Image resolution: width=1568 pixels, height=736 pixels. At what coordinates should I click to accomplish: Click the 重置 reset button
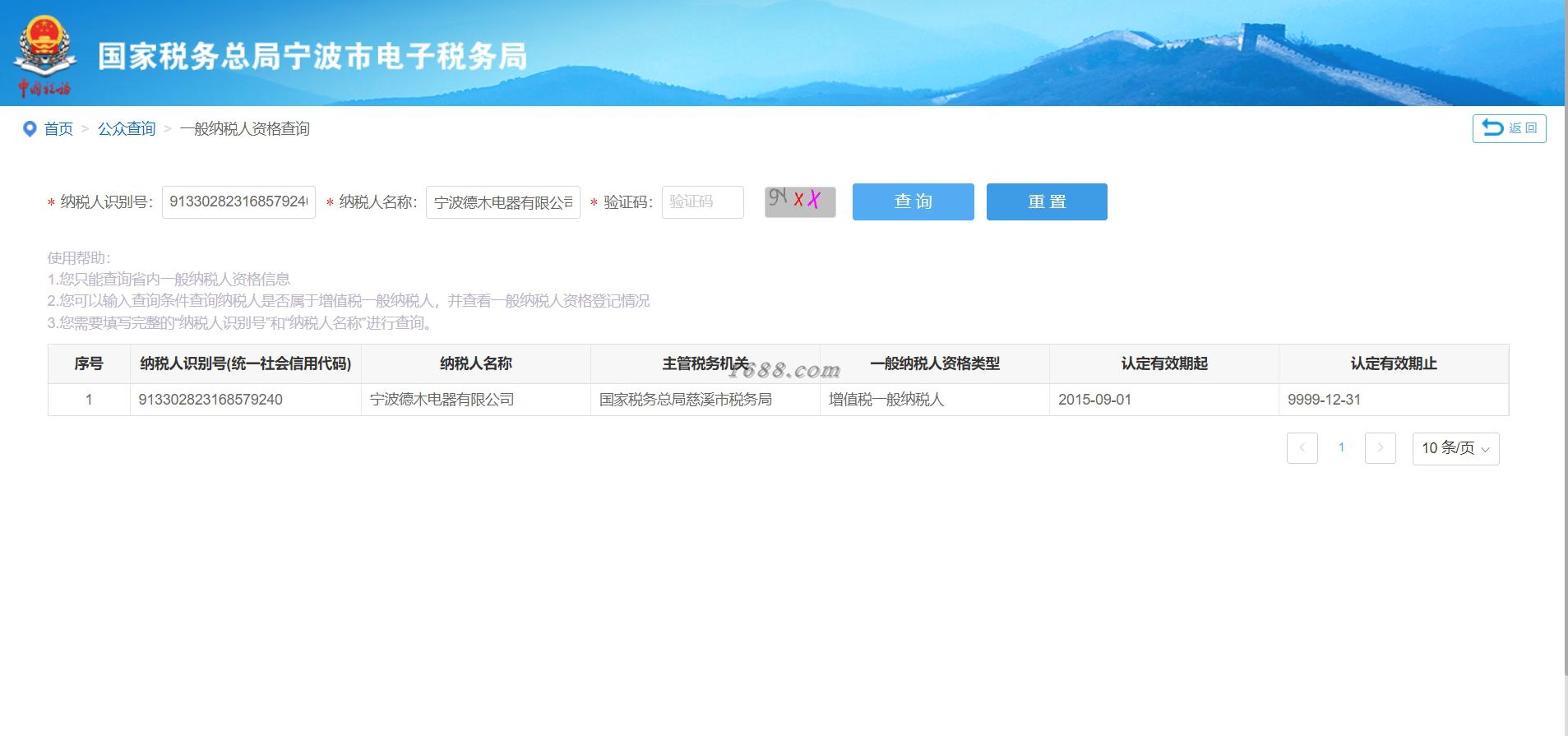(1047, 201)
